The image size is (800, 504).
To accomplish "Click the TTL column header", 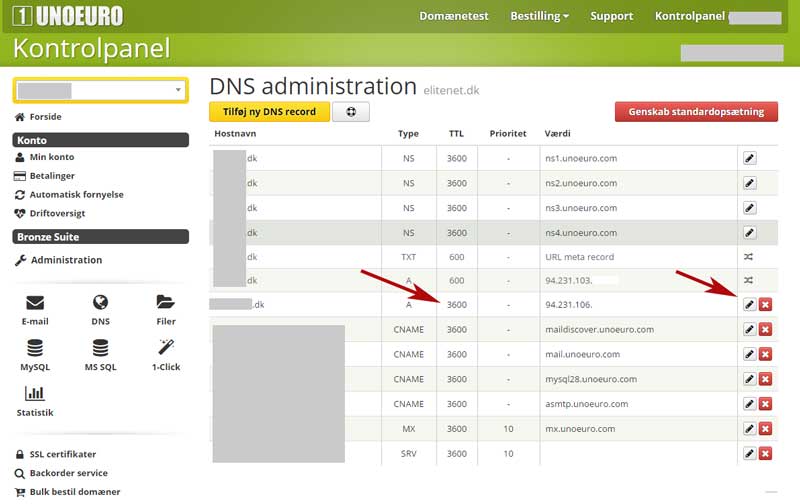I will pos(456,134).
